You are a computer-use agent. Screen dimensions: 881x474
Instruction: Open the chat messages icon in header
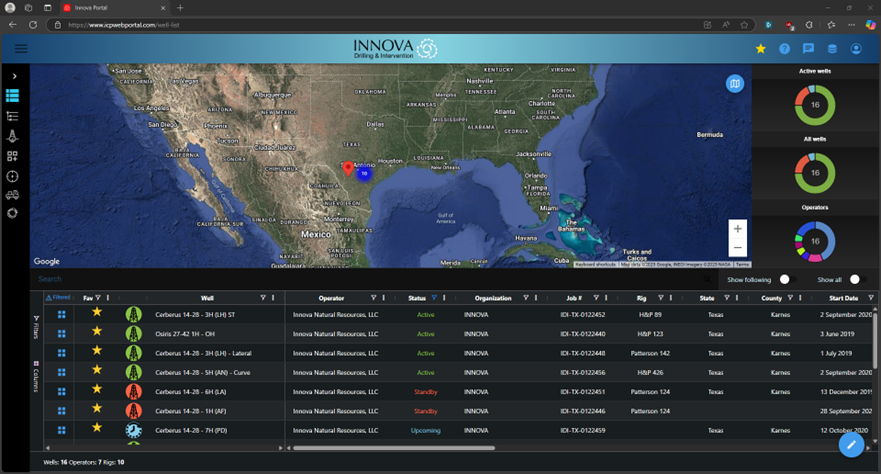point(808,48)
